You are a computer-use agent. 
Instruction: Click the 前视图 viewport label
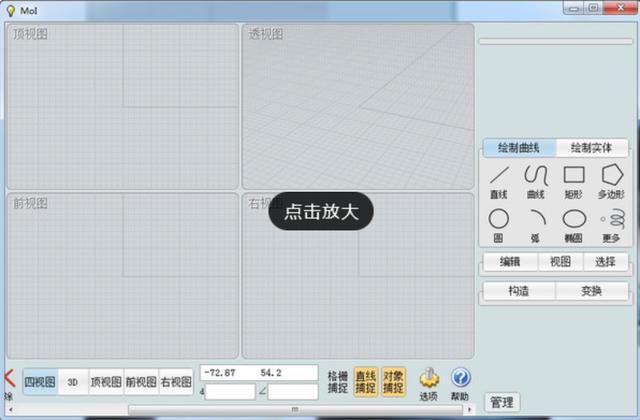pos(30,203)
